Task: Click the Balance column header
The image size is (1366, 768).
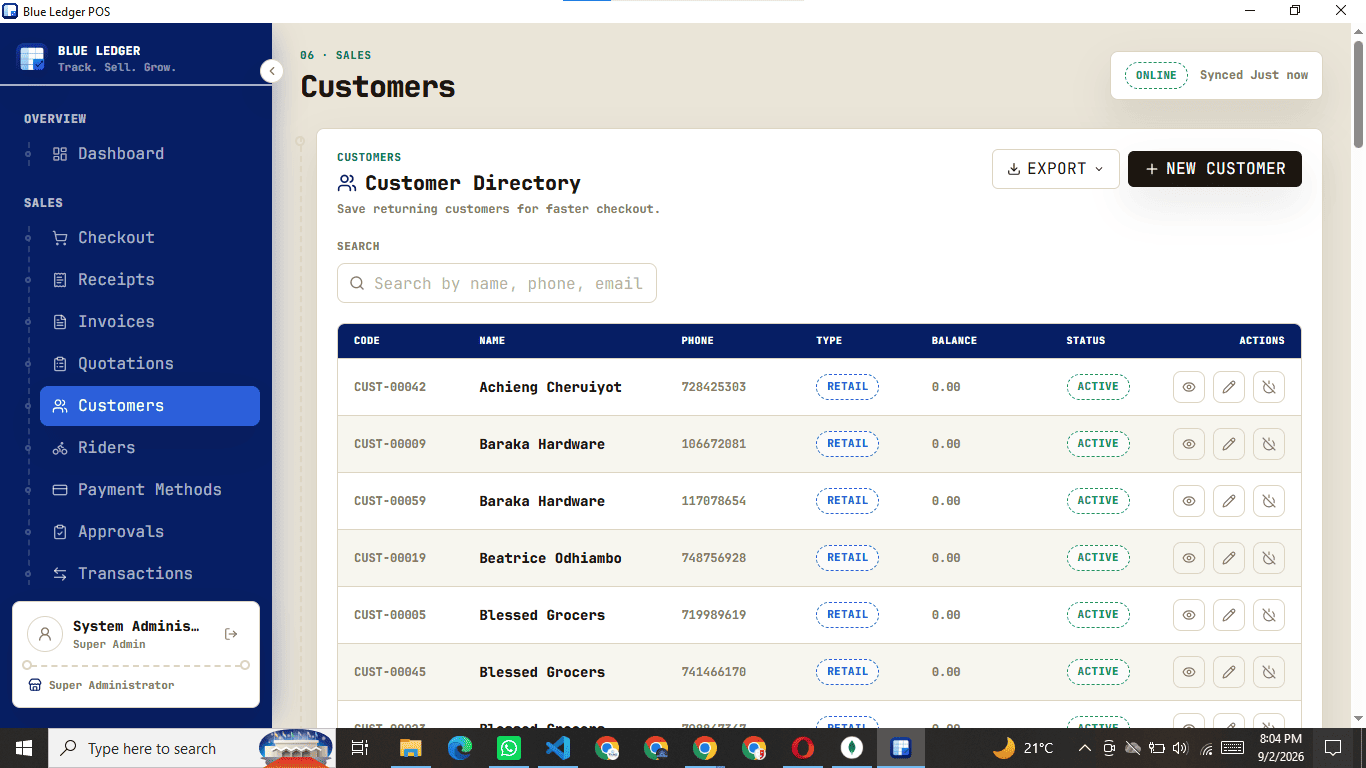Action: pyautogui.click(x=954, y=341)
